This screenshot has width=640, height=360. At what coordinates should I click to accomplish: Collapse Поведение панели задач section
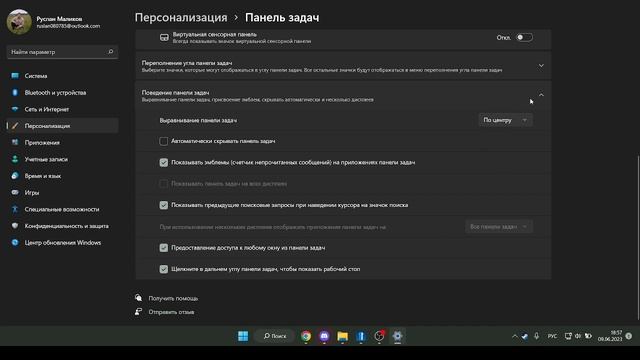pos(541,95)
